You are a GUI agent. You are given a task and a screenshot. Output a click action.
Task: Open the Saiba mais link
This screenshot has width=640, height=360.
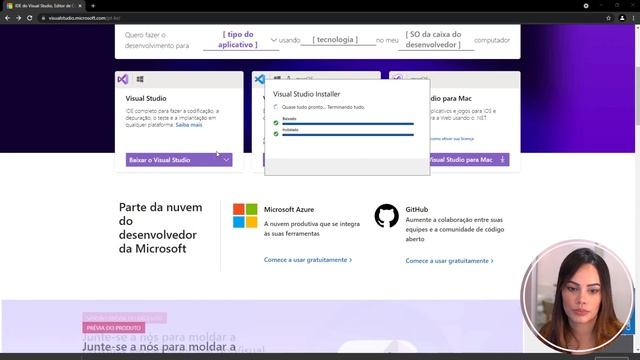(189, 125)
